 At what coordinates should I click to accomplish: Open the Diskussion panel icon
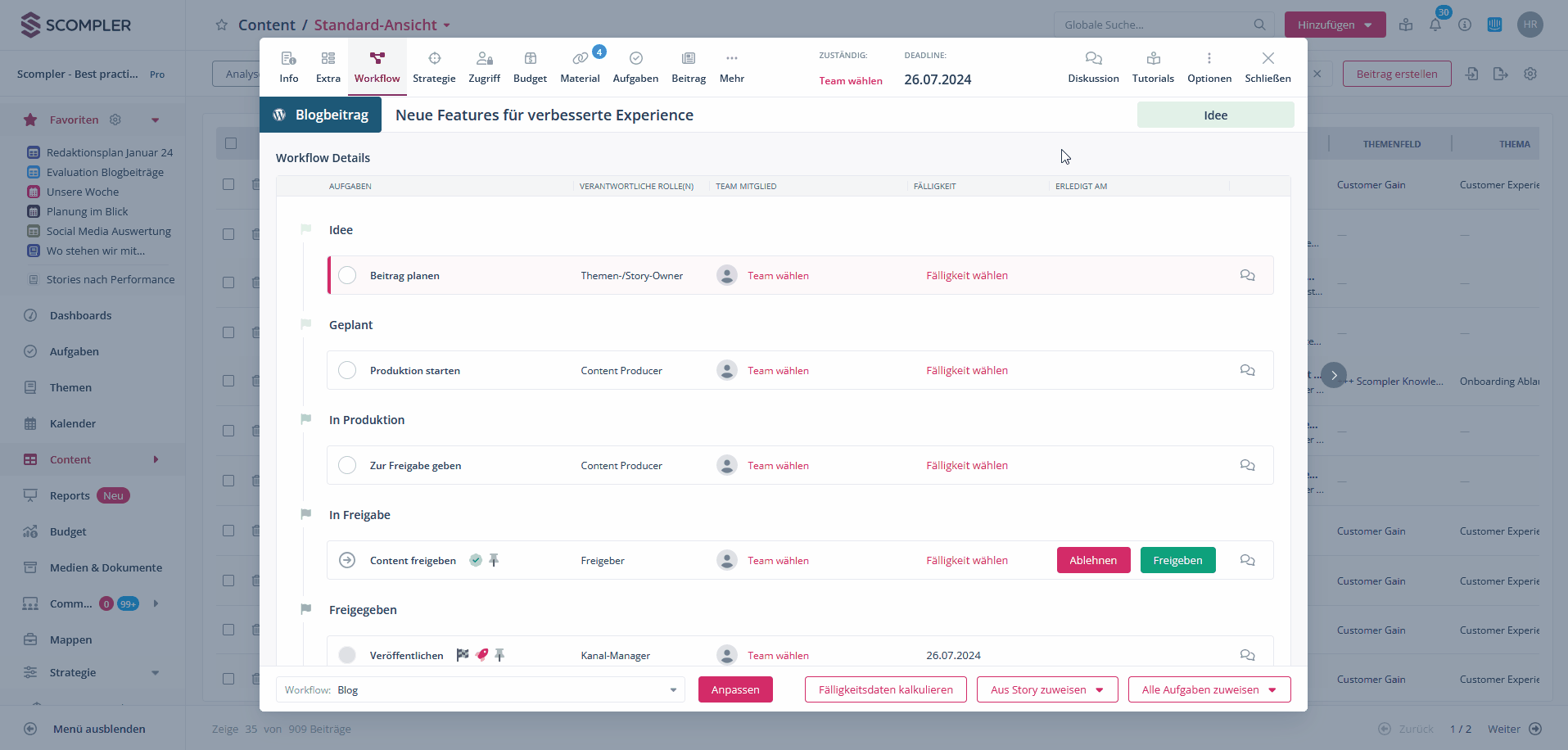[x=1093, y=59]
